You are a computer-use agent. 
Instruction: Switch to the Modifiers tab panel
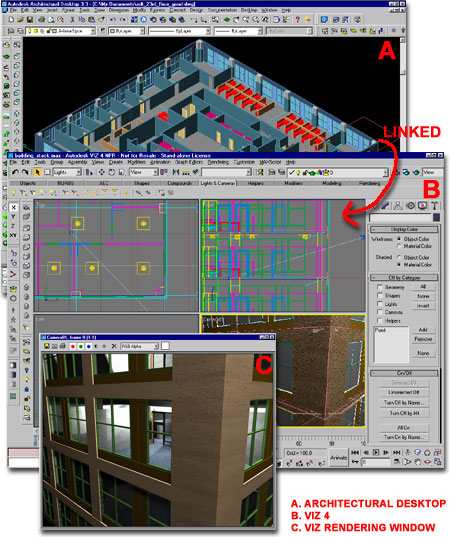click(293, 183)
